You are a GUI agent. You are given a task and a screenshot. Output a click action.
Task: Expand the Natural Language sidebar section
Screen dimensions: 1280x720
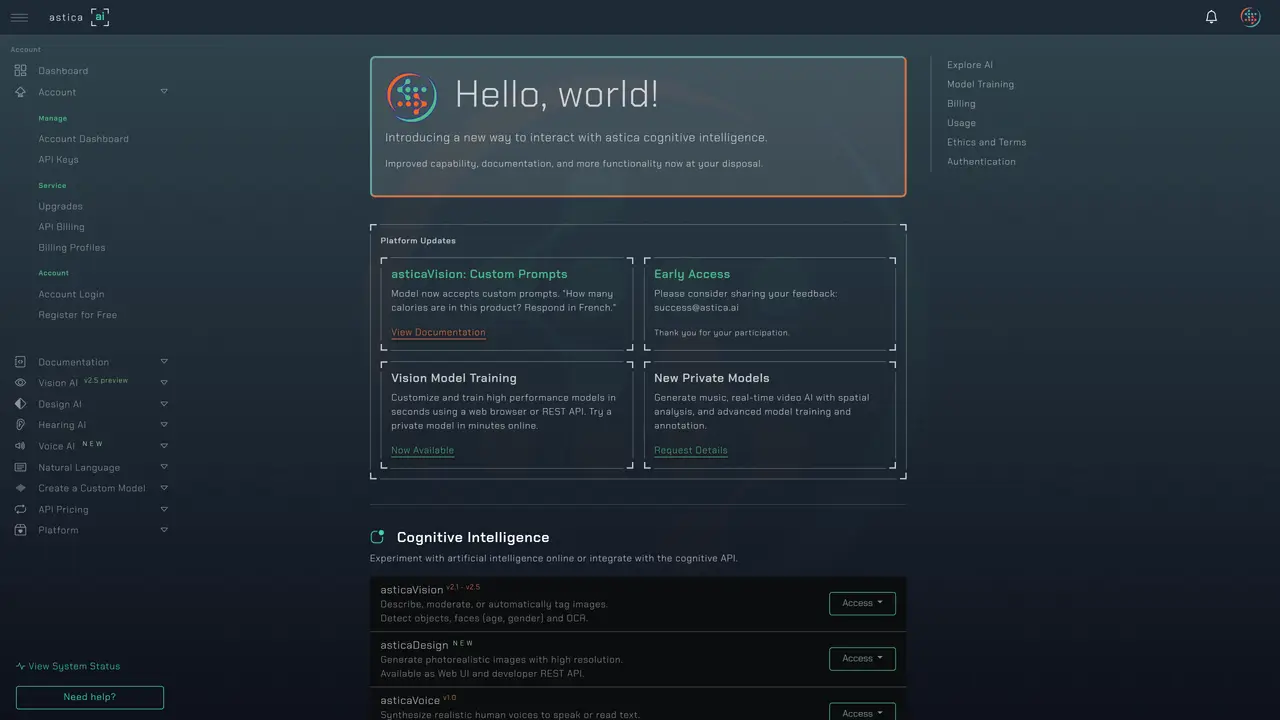pyautogui.click(x=164, y=466)
